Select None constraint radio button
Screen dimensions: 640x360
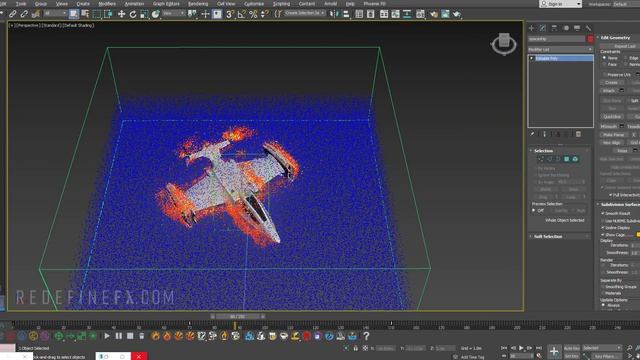pos(604,58)
